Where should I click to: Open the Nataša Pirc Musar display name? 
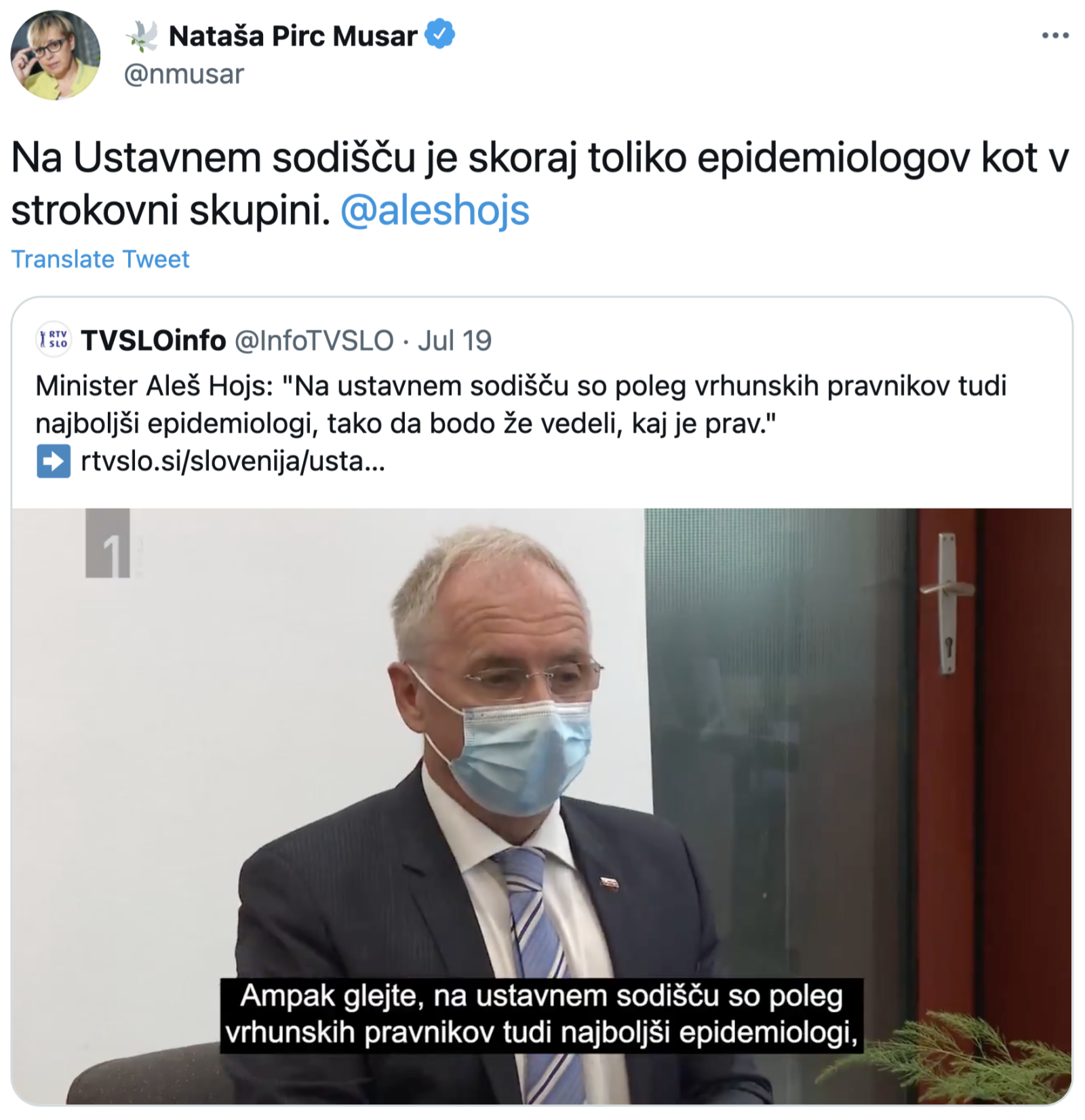pos(292,36)
